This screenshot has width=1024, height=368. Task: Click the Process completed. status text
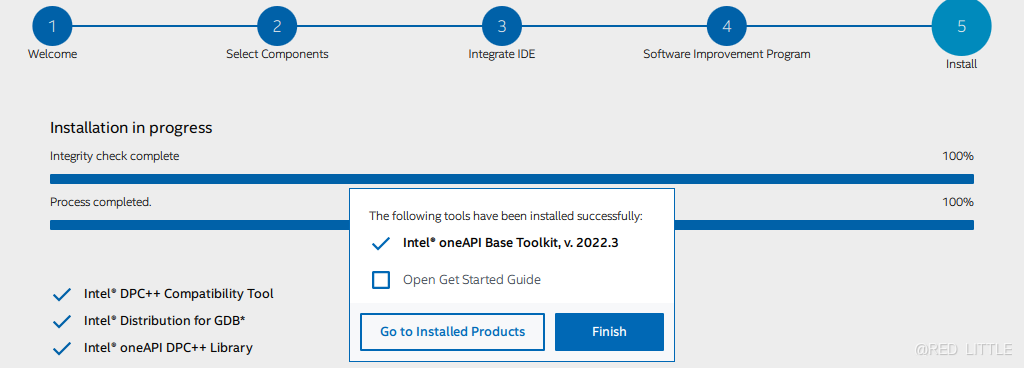point(101,202)
